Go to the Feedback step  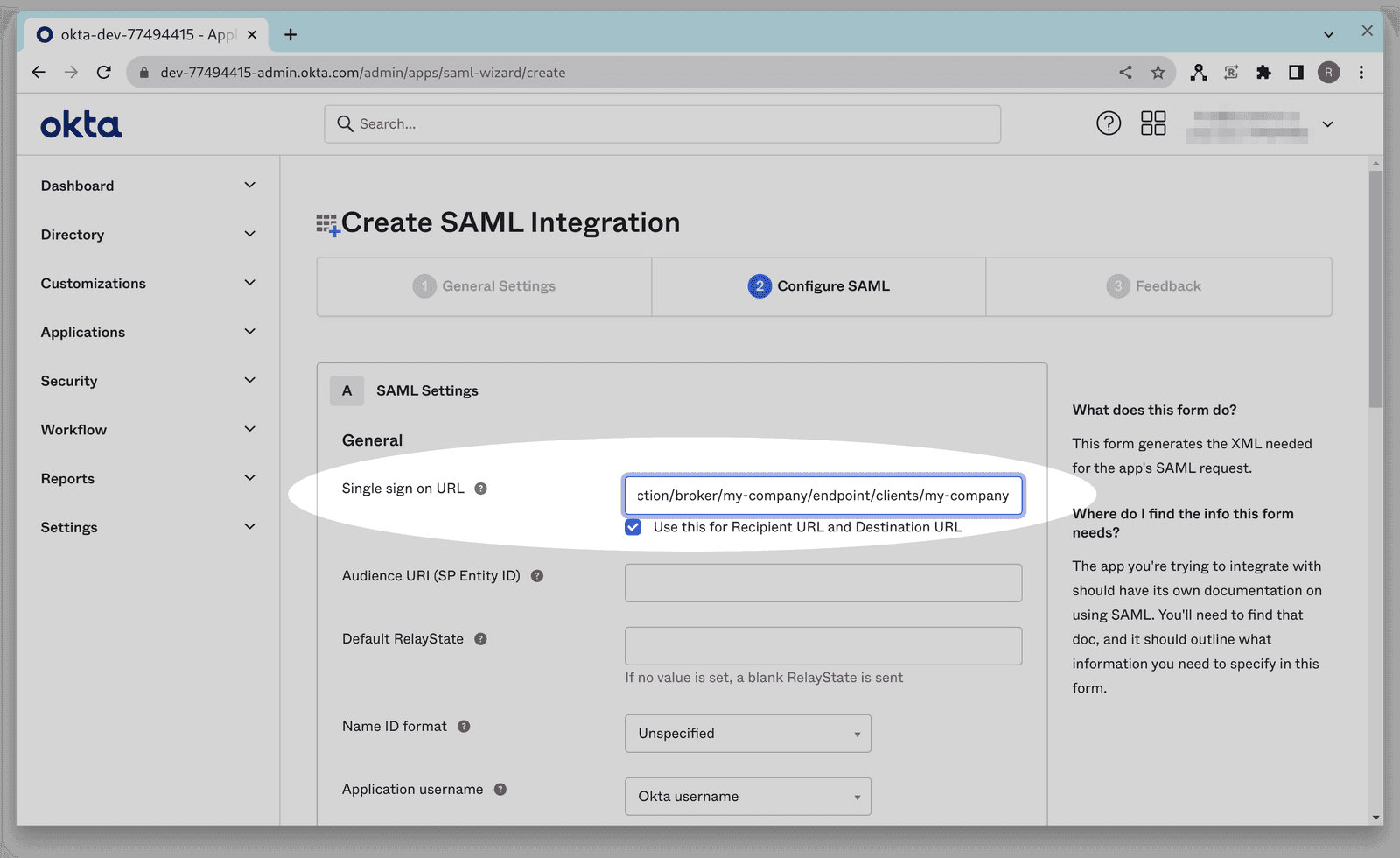1158,286
